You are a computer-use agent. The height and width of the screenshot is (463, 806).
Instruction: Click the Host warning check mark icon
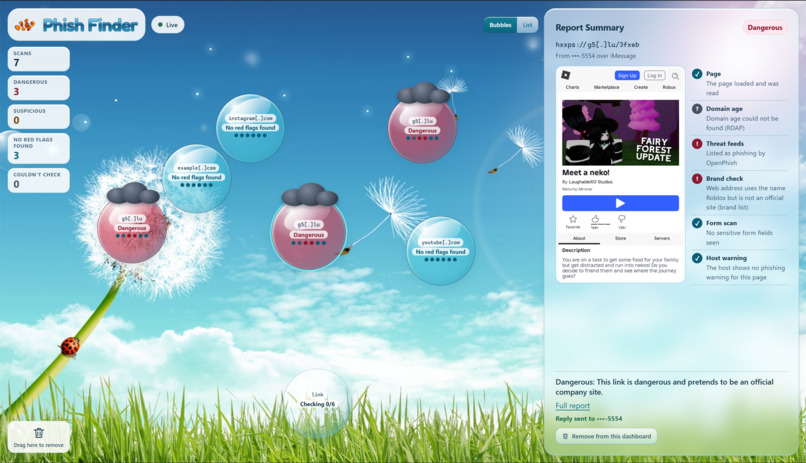(x=697, y=258)
